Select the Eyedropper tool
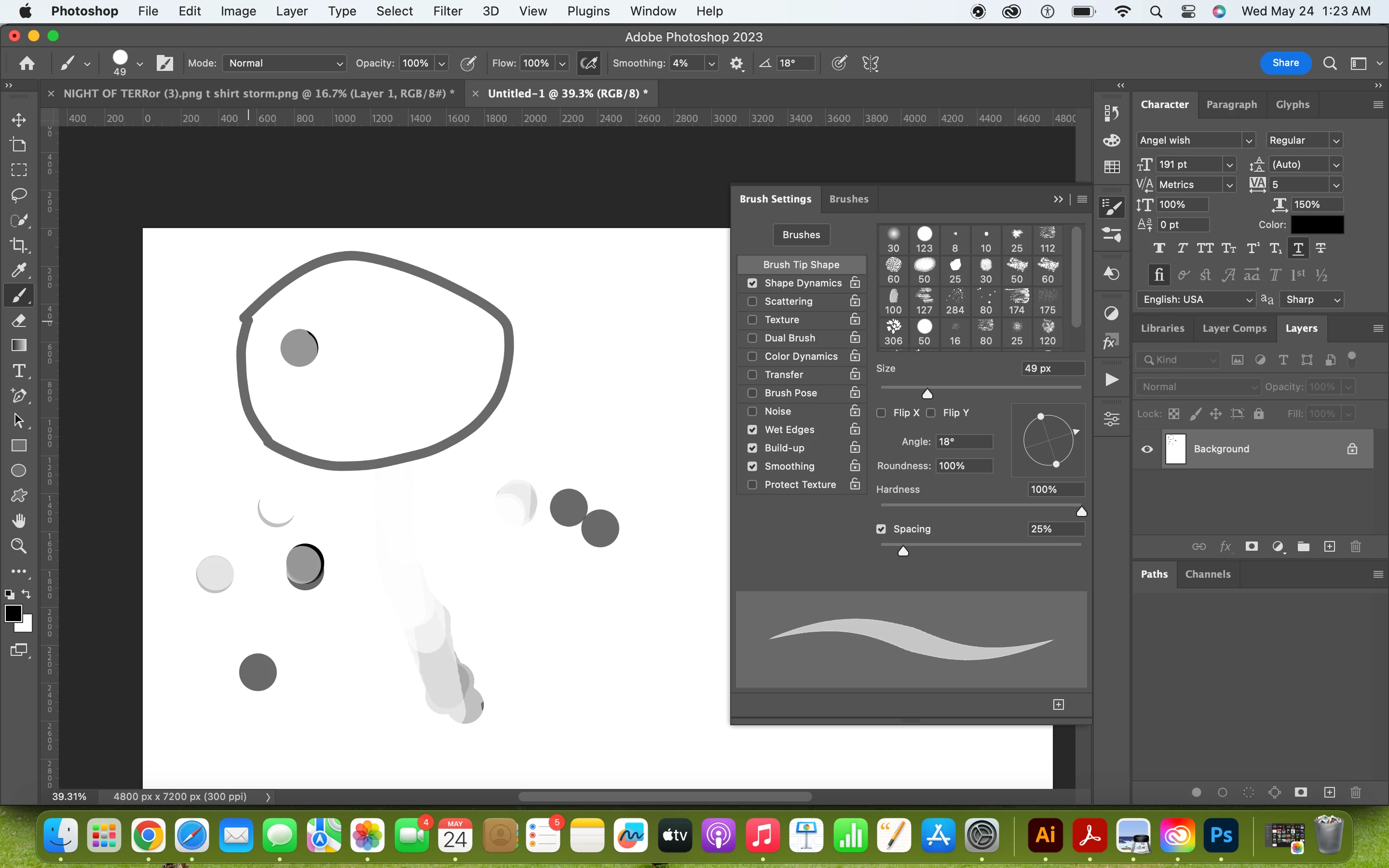This screenshot has height=868, width=1389. 19,271
